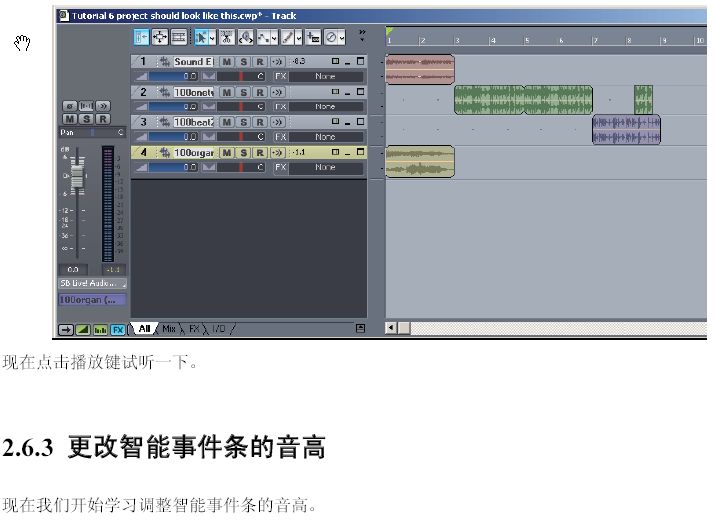The image size is (714, 521).
Task: Solo track 4 100organ
Action: click(x=244, y=153)
